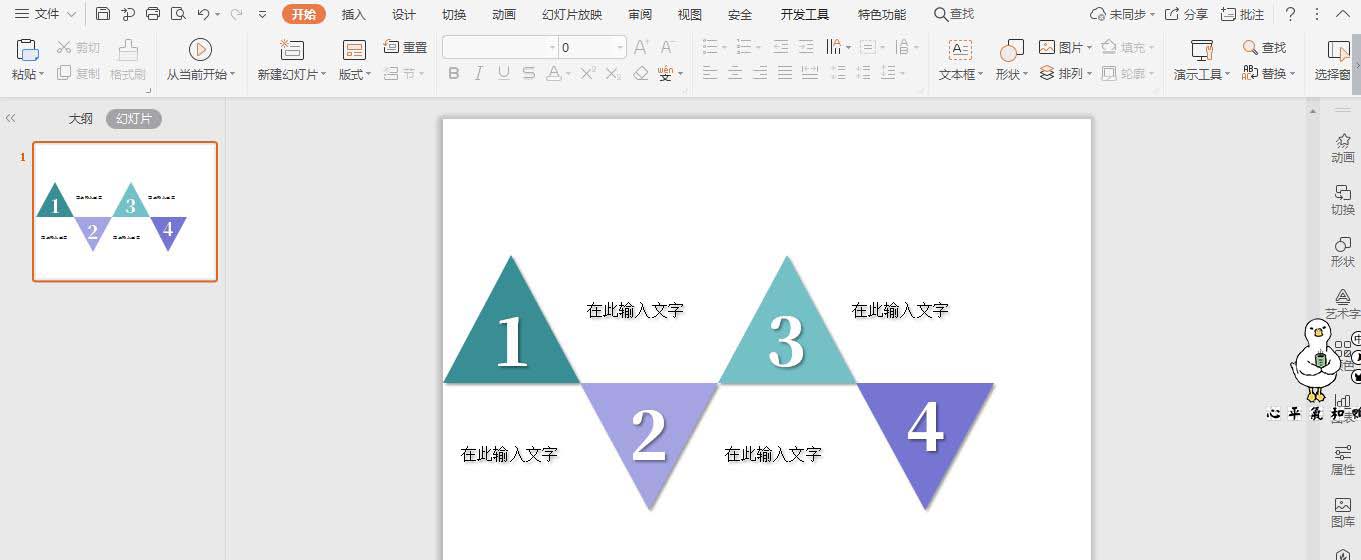
Task: Open the 动画 panel in right sidebar
Action: 1343,148
